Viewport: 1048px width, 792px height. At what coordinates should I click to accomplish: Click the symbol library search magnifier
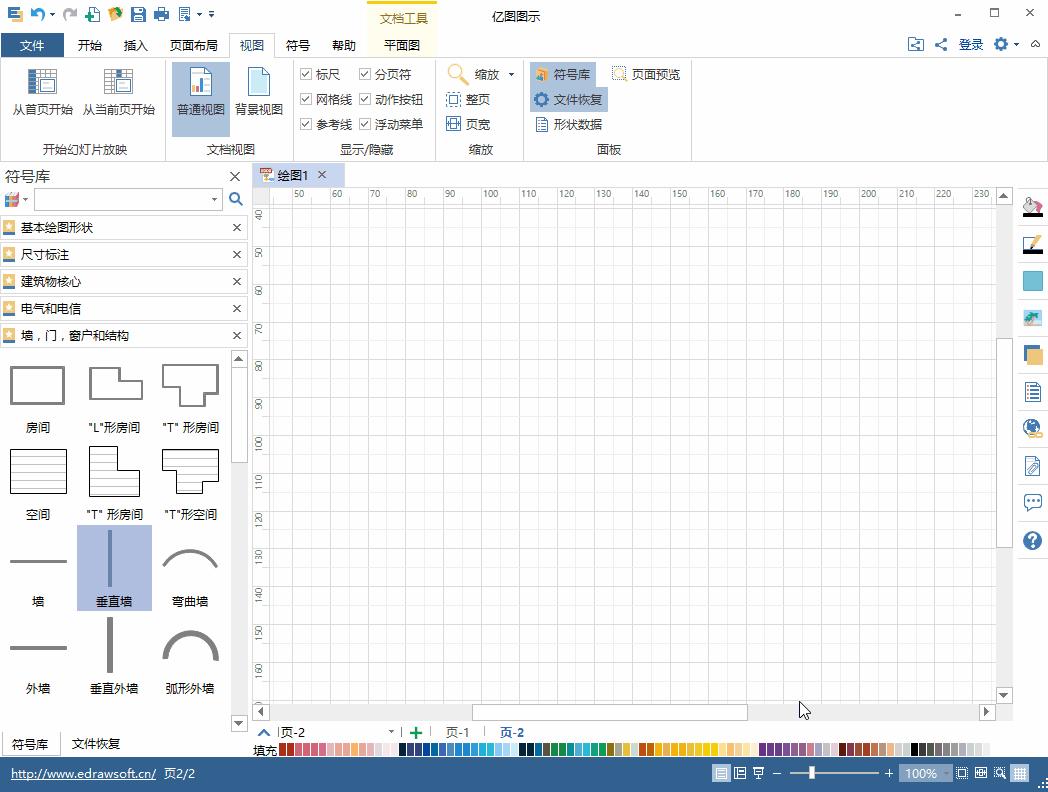click(x=235, y=199)
